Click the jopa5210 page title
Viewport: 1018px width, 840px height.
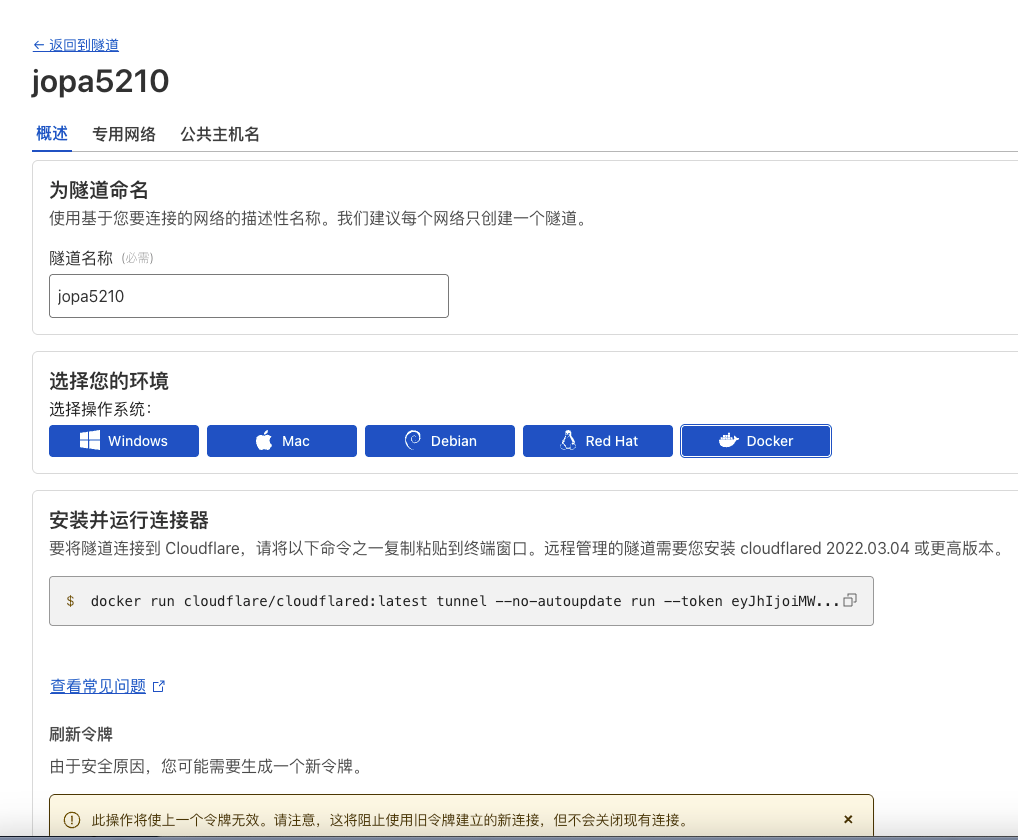101,82
